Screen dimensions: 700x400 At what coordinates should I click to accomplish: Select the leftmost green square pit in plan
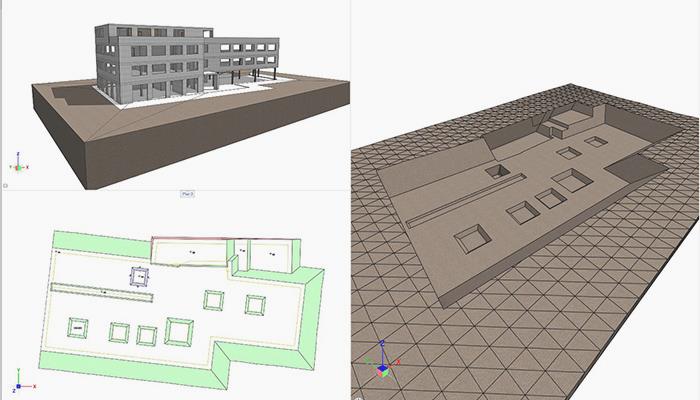tap(76, 325)
